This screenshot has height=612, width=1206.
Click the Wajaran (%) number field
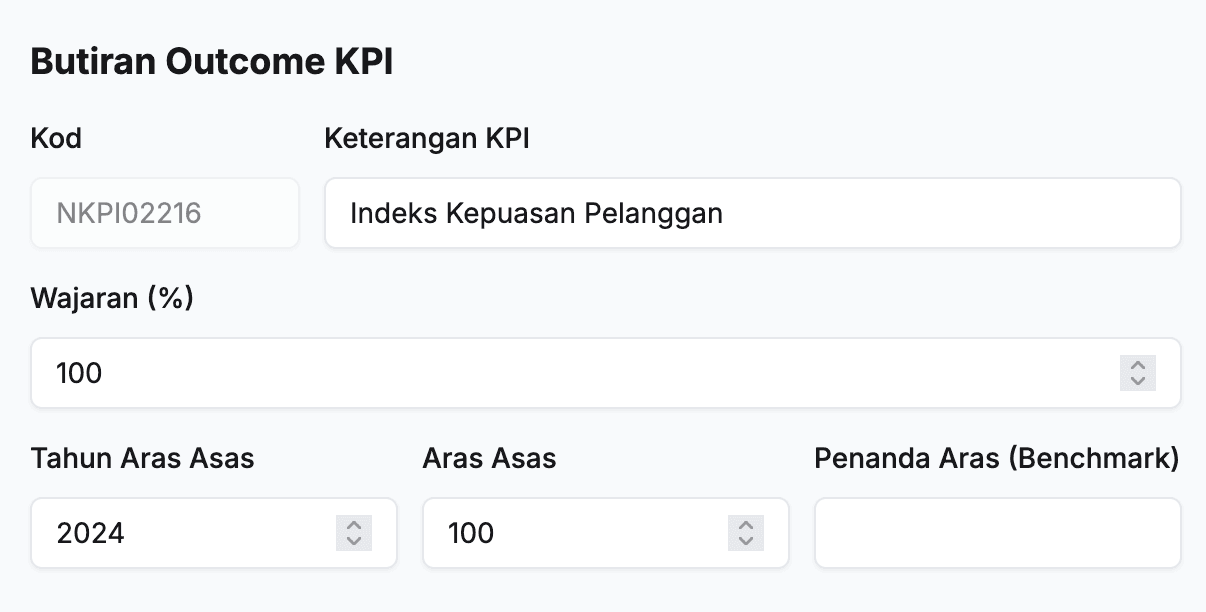click(570, 373)
